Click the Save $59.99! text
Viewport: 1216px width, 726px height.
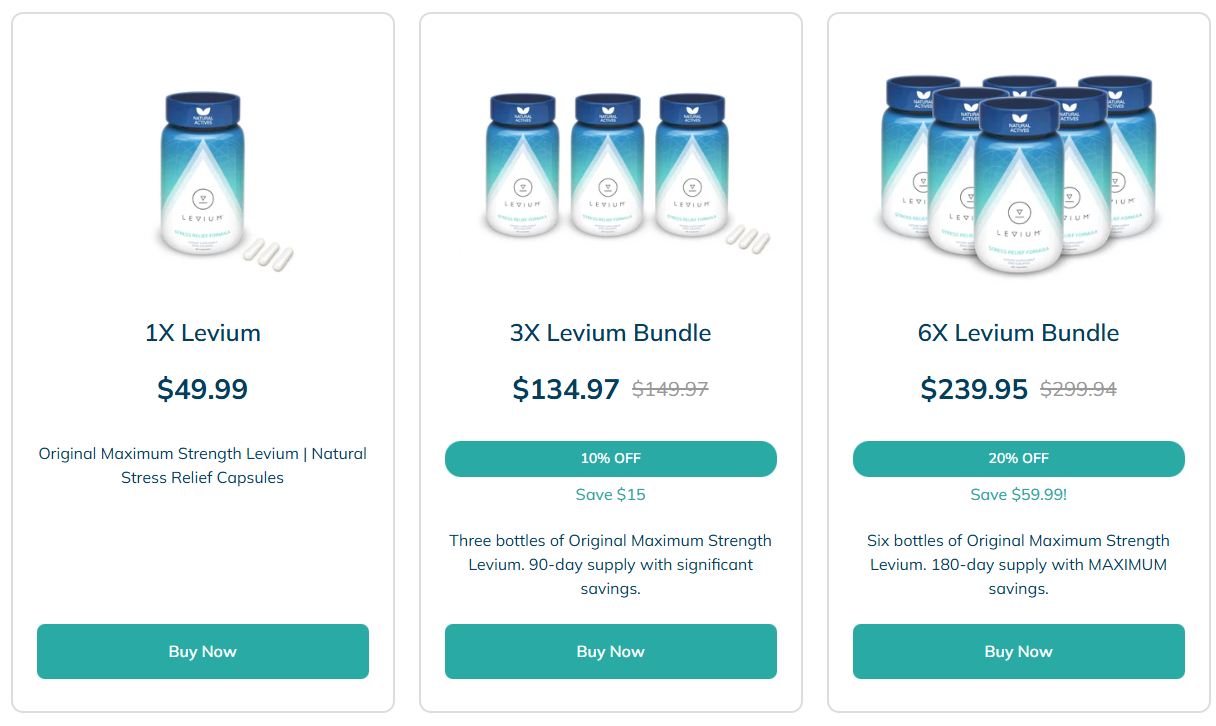coord(1018,494)
